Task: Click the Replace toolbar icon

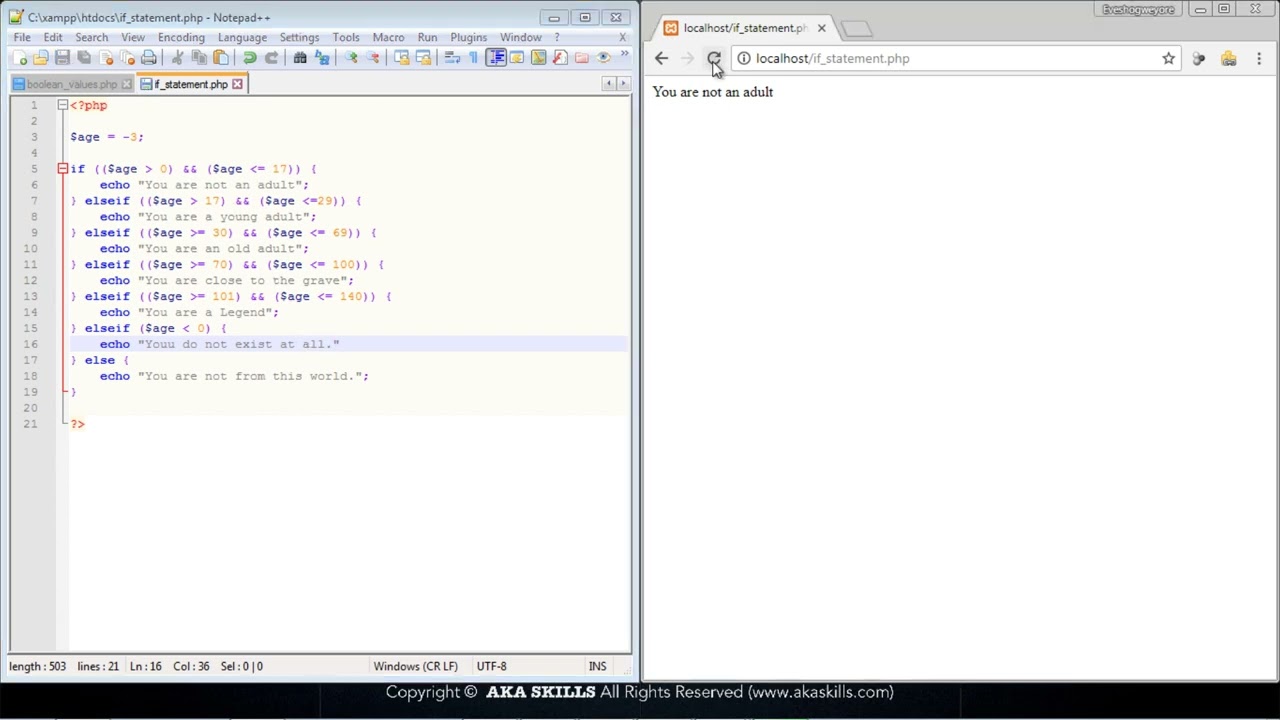Action: [322, 58]
